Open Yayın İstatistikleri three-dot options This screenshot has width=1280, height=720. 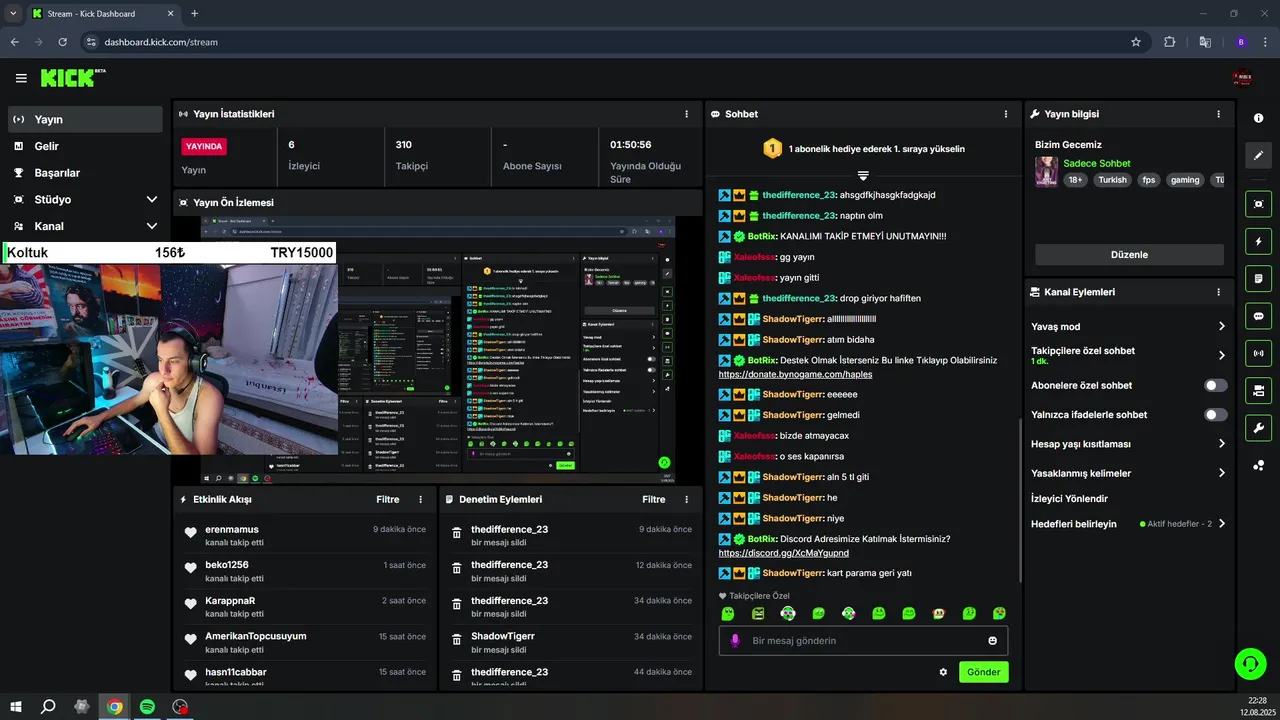(x=686, y=114)
